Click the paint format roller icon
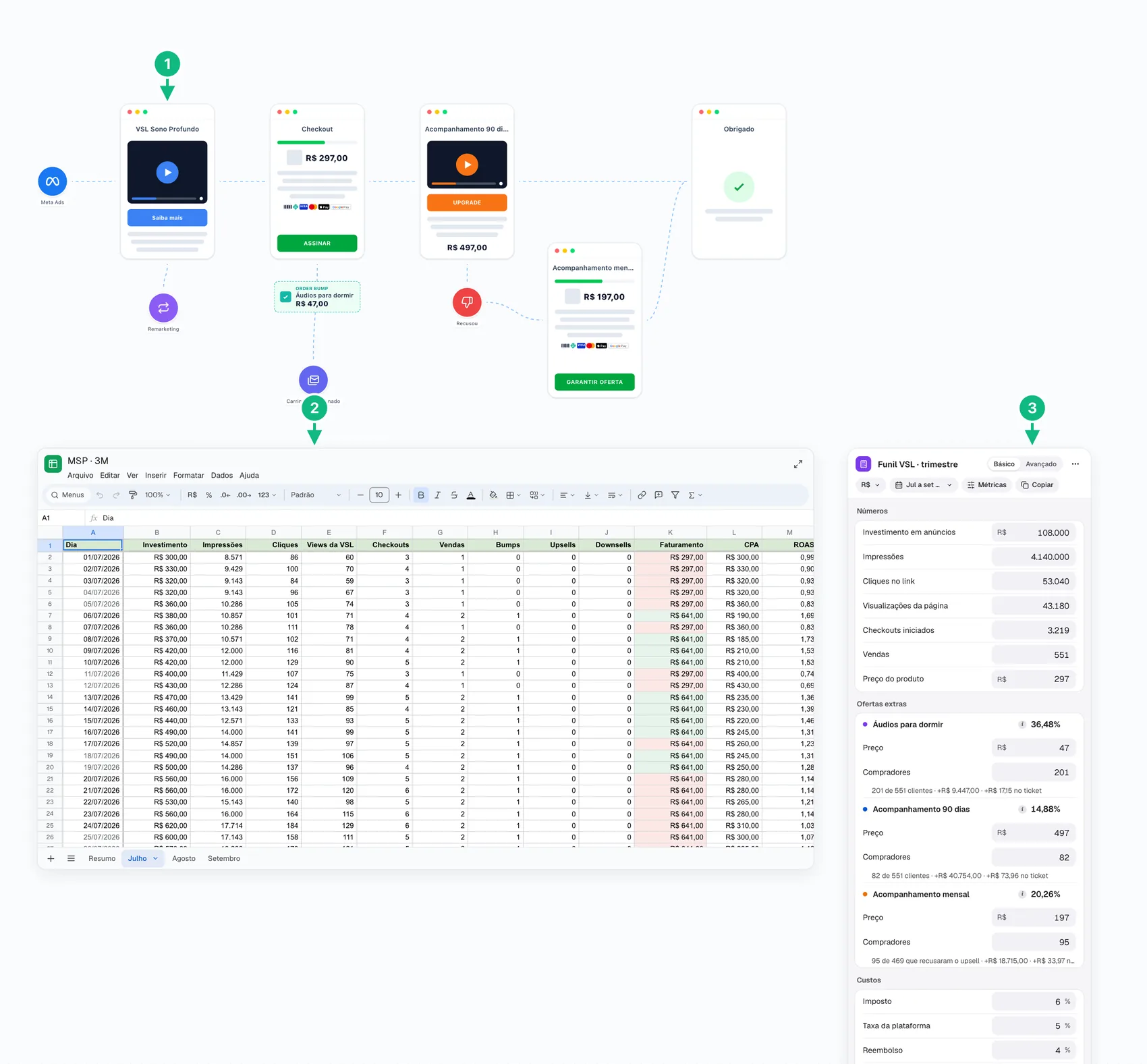 pyautogui.click(x=133, y=495)
